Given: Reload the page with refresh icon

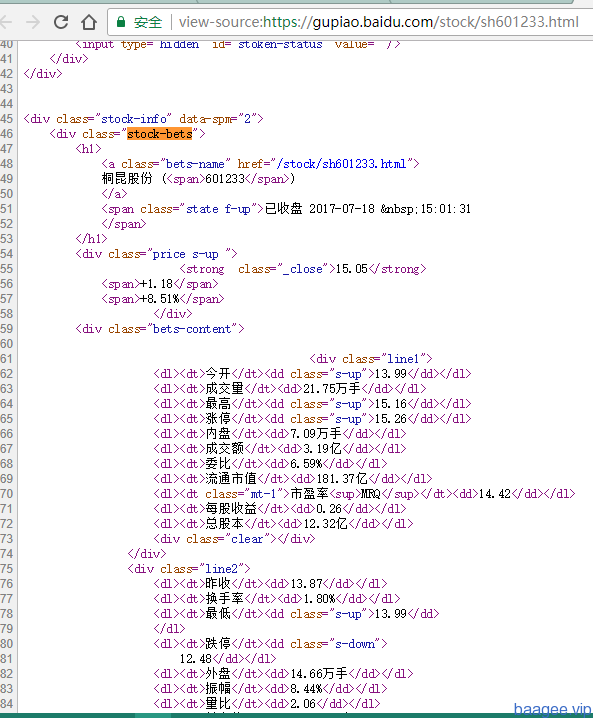Looking at the screenshot, I should click(x=61, y=22).
